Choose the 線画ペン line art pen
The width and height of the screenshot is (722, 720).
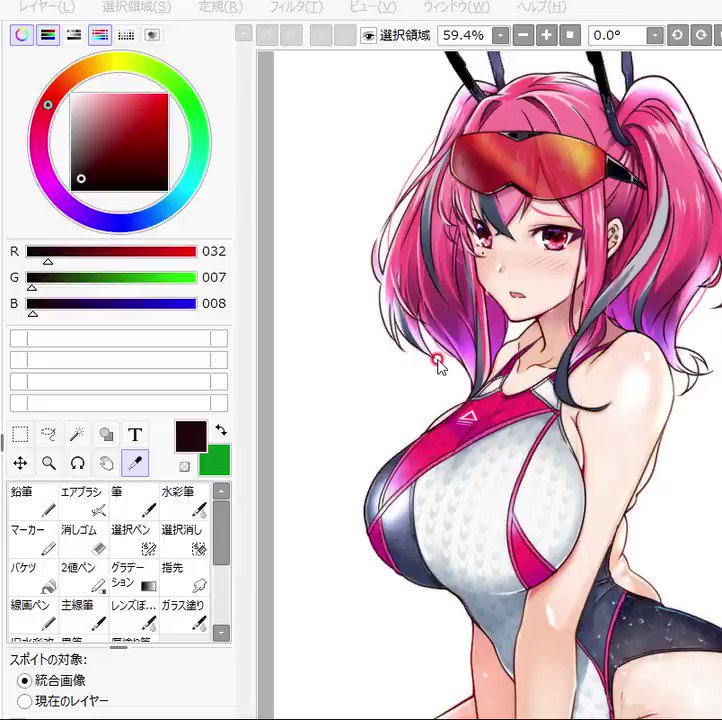pos(33,615)
